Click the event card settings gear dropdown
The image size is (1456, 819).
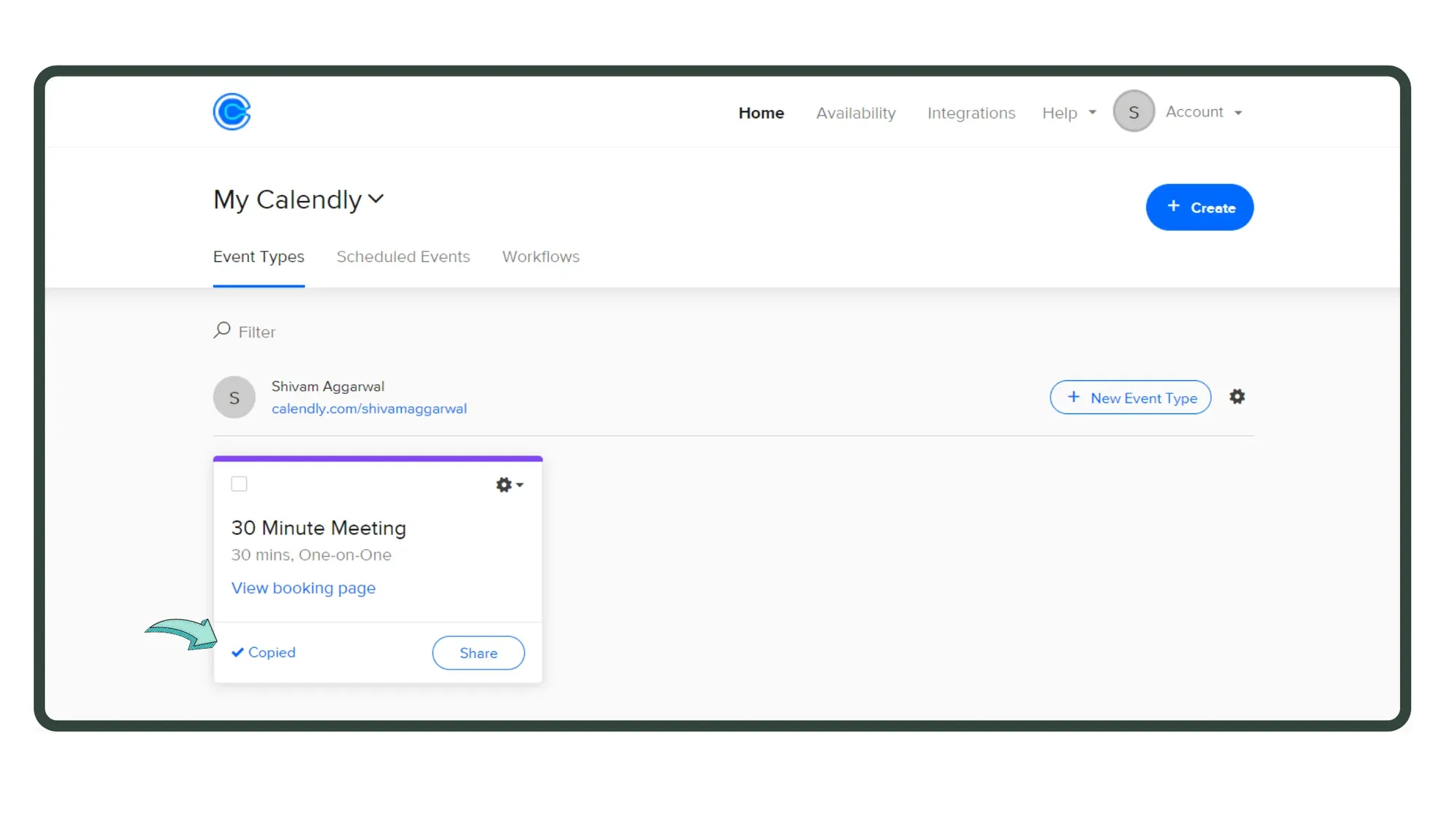510,484
